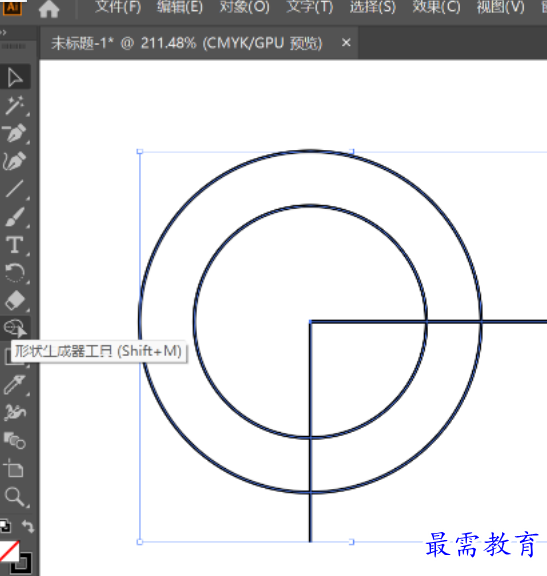Select the Magic Wand tool
Screen dimensions: 547x576
(15, 105)
